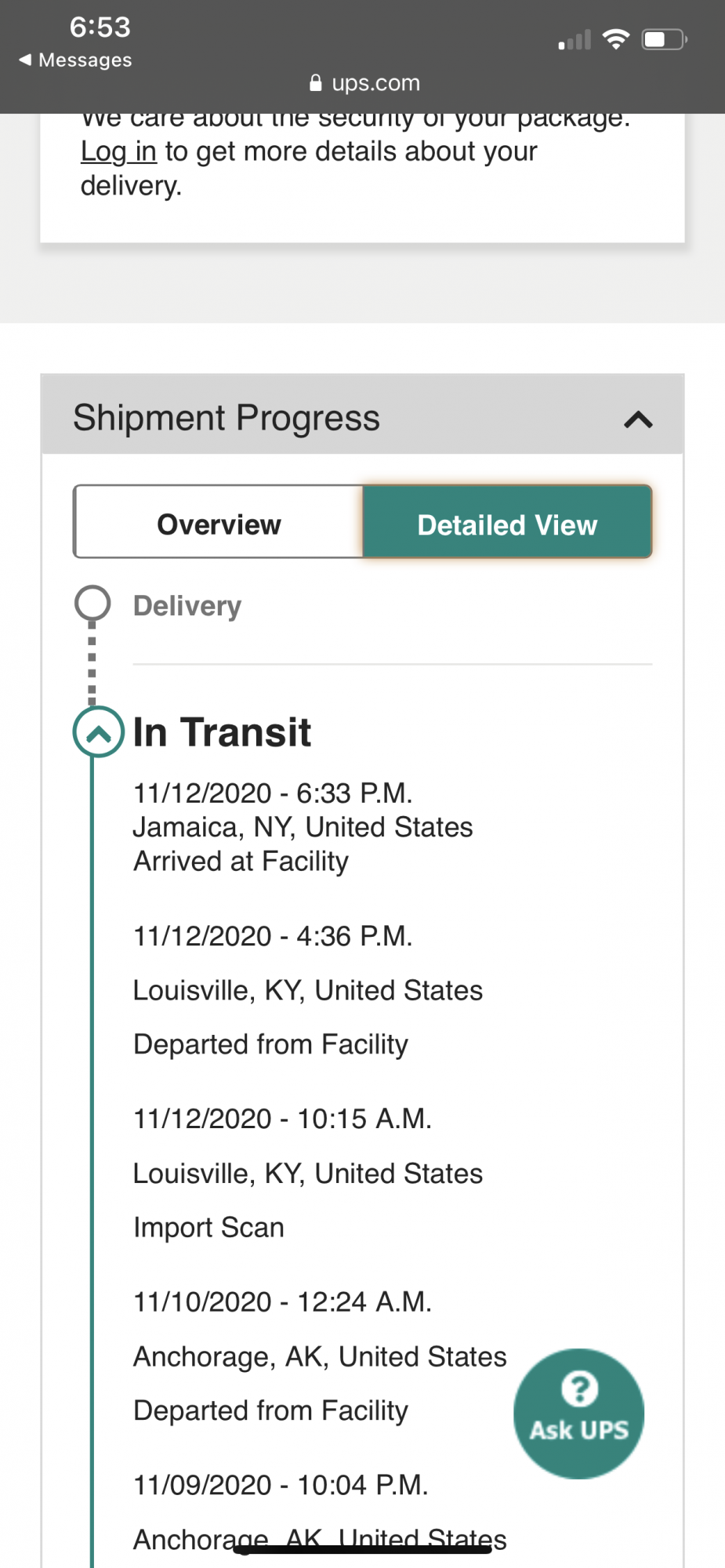
Task: Tap the In Transit heading
Action: (222, 732)
